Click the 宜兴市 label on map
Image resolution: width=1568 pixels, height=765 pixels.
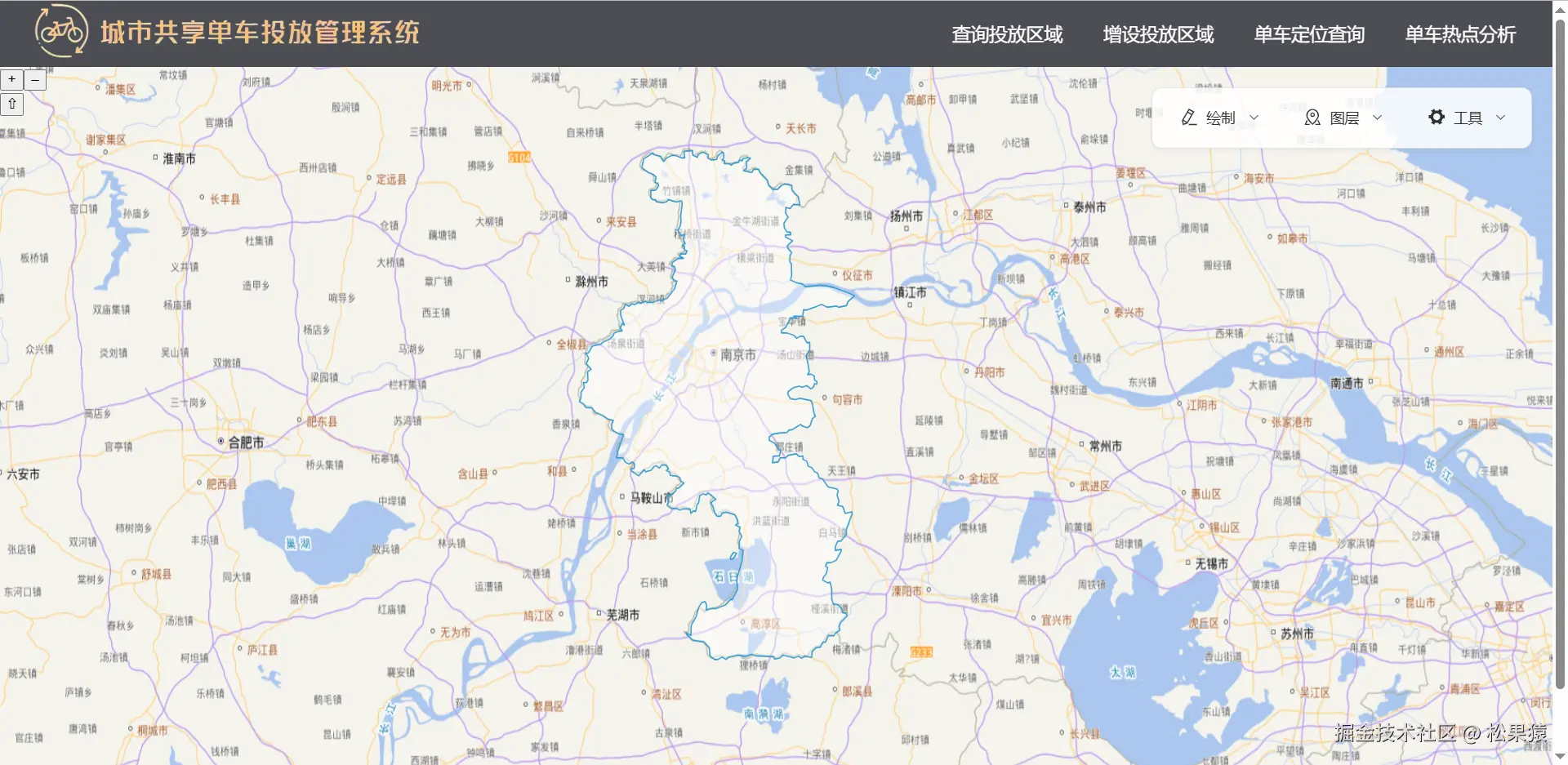1056,620
